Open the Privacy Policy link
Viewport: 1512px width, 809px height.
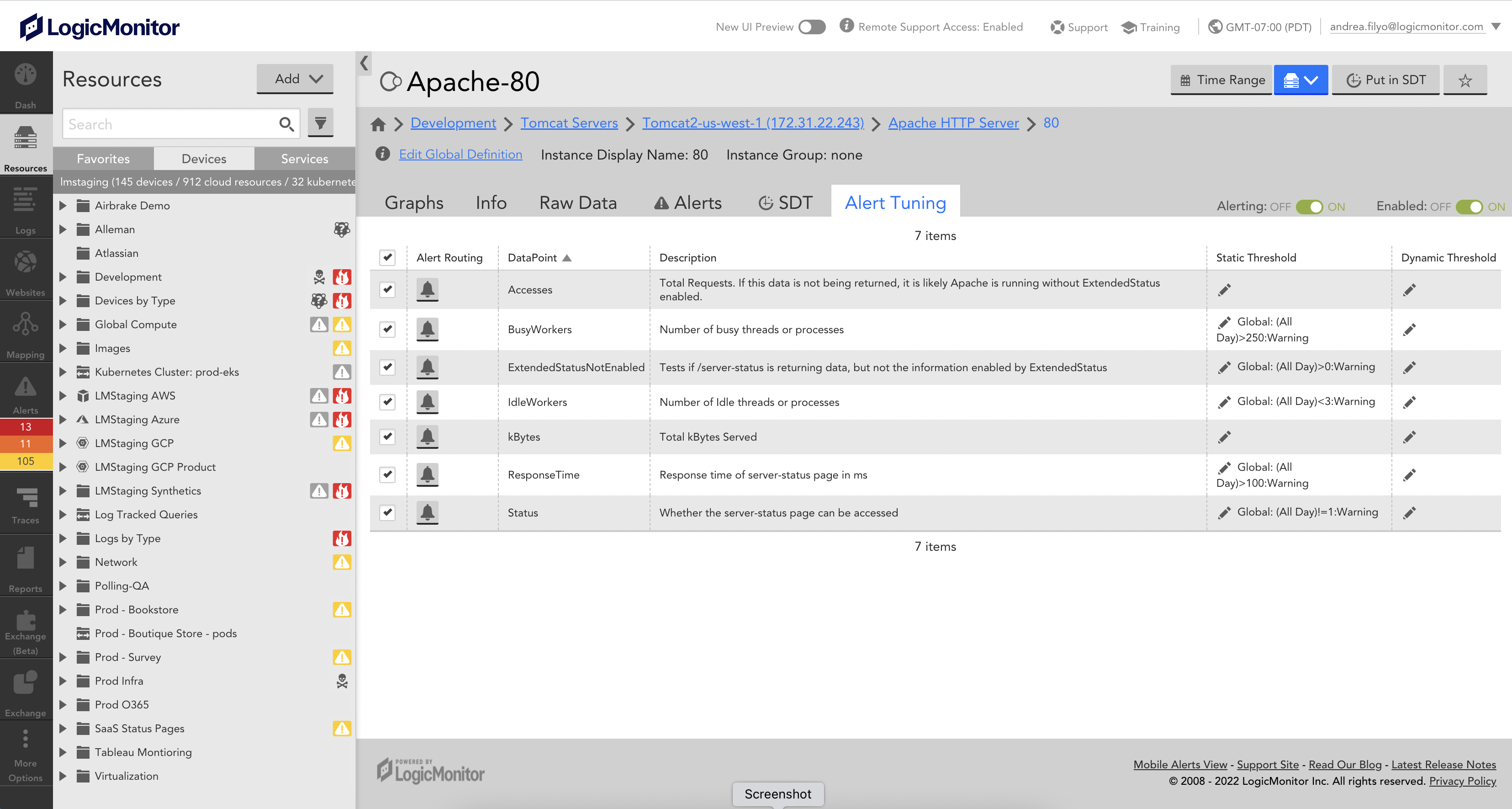1462,781
